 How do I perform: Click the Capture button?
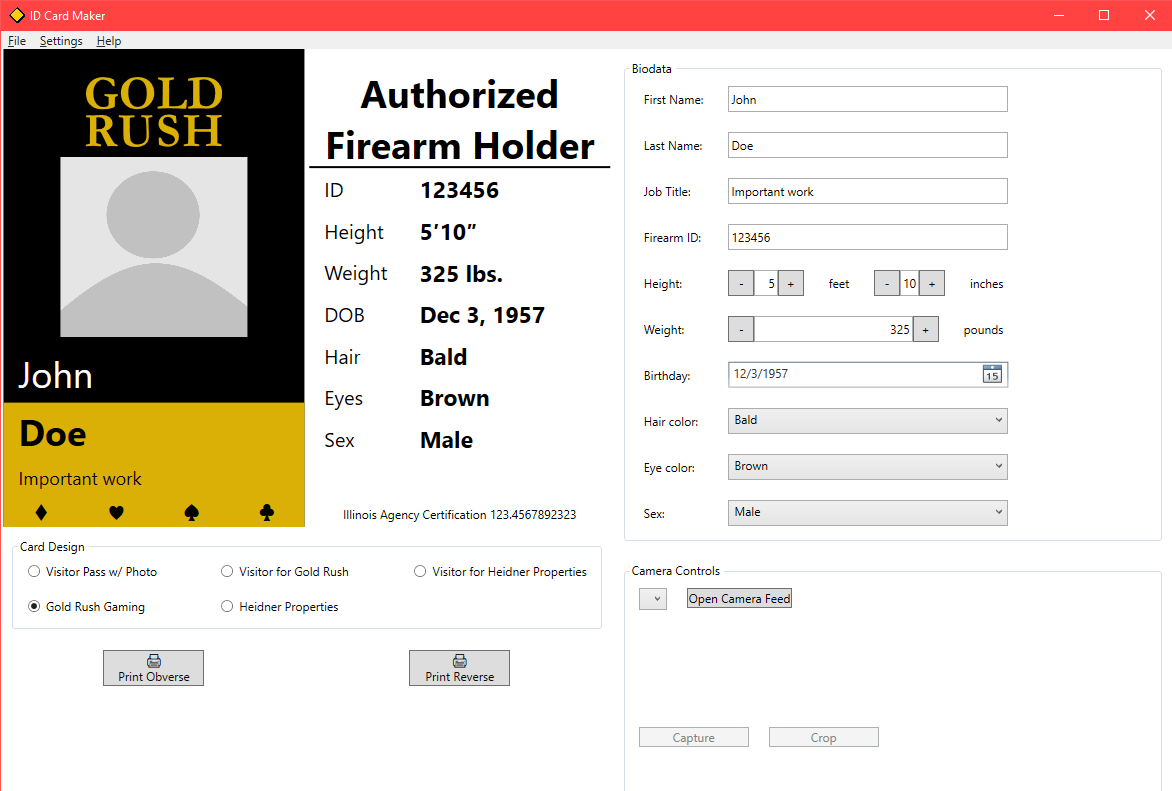693,736
